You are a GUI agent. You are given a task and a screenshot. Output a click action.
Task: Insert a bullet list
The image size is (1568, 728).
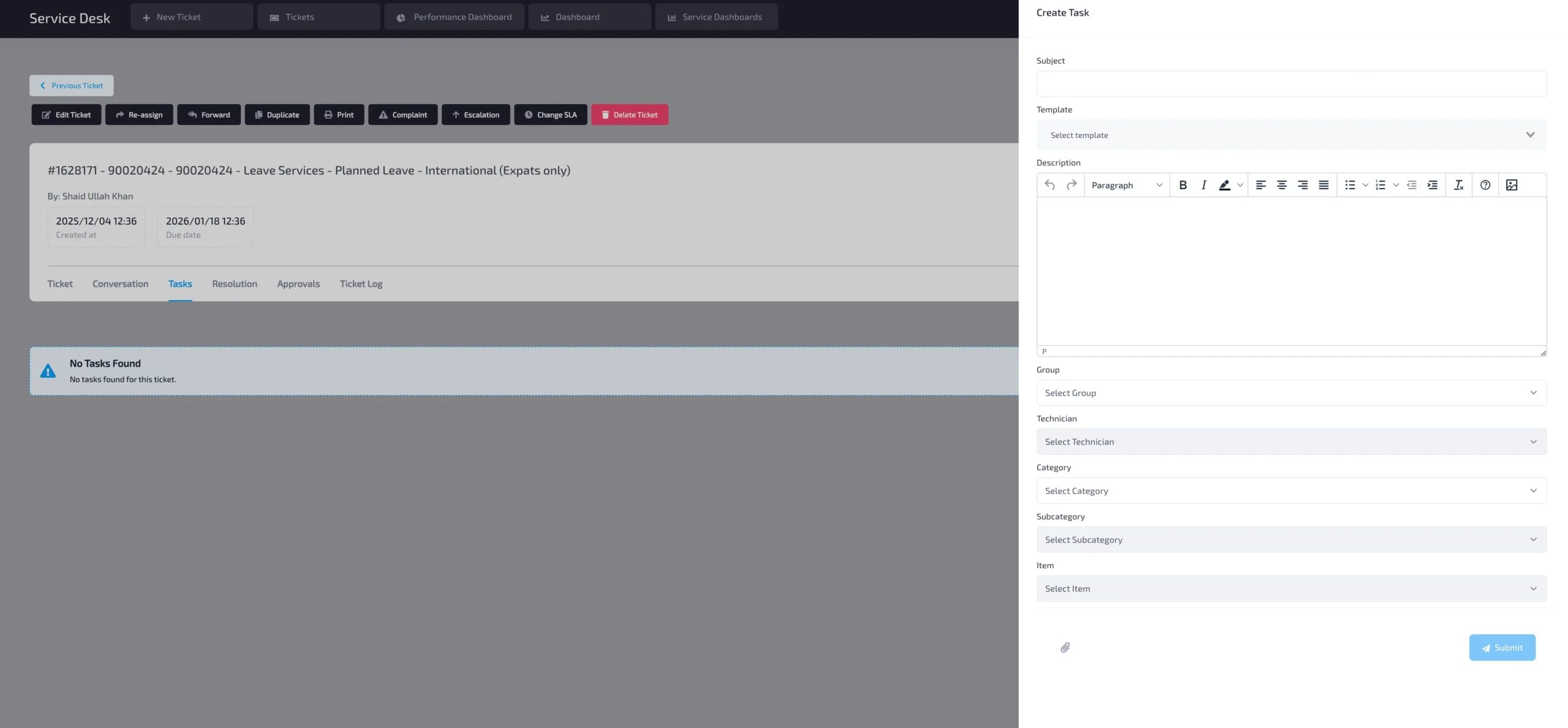coord(1350,185)
